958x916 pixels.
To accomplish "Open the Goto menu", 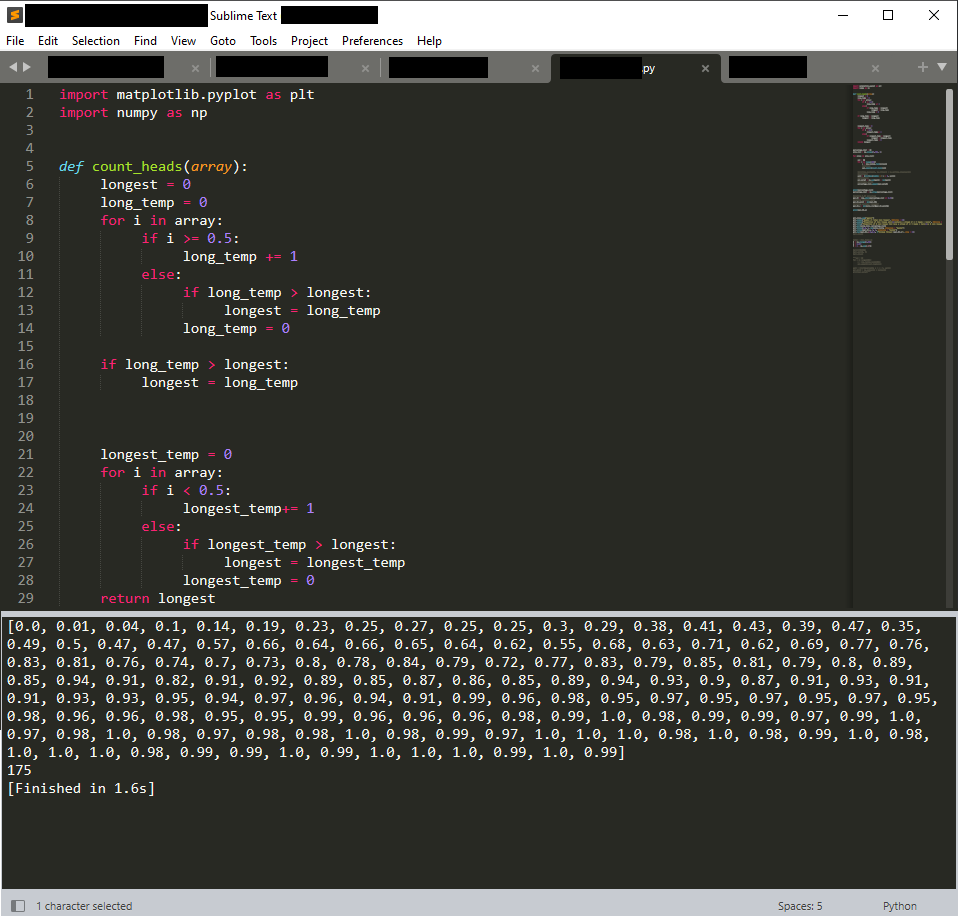I will pos(223,41).
